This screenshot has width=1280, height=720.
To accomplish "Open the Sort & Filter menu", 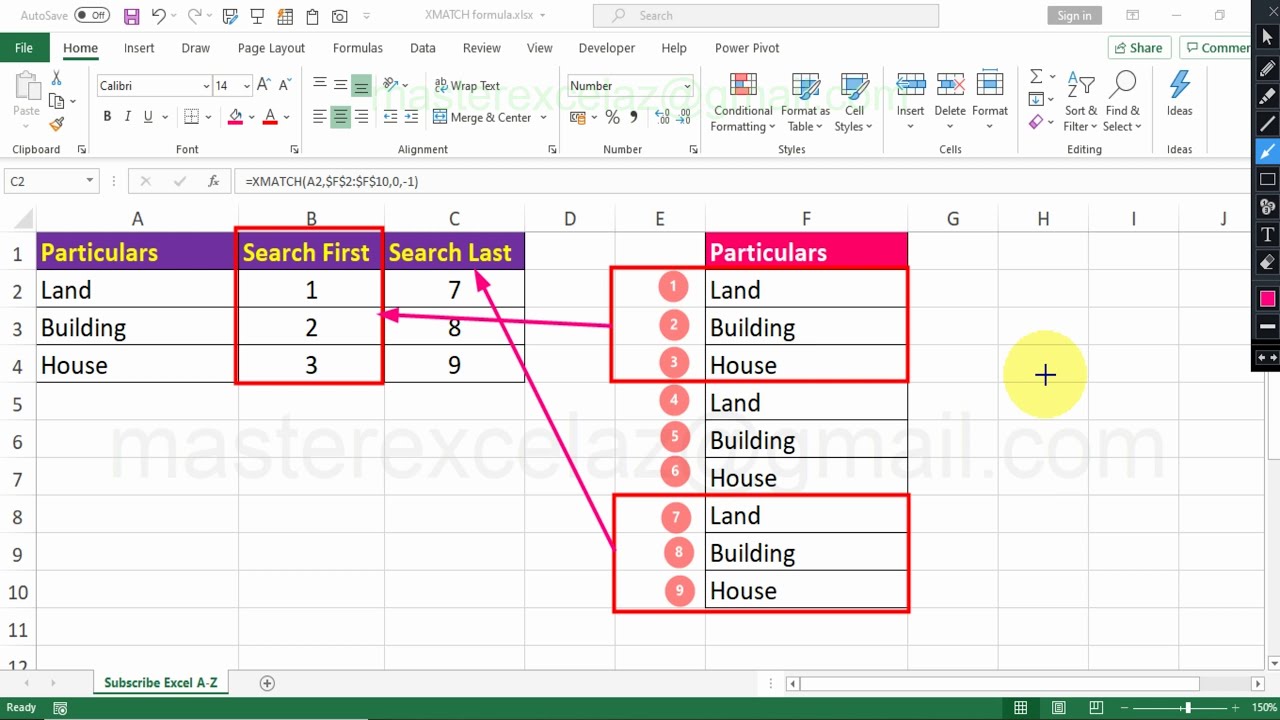I will click(1080, 102).
